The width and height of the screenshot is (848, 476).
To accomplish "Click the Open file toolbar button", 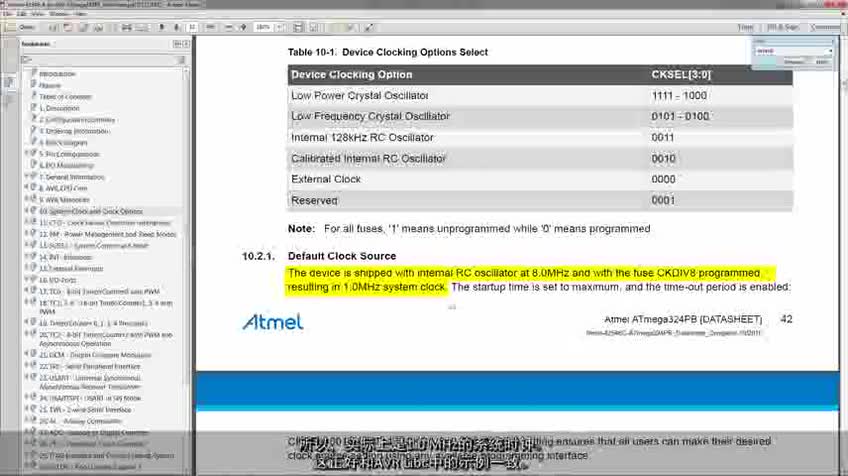I will click(27, 27).
